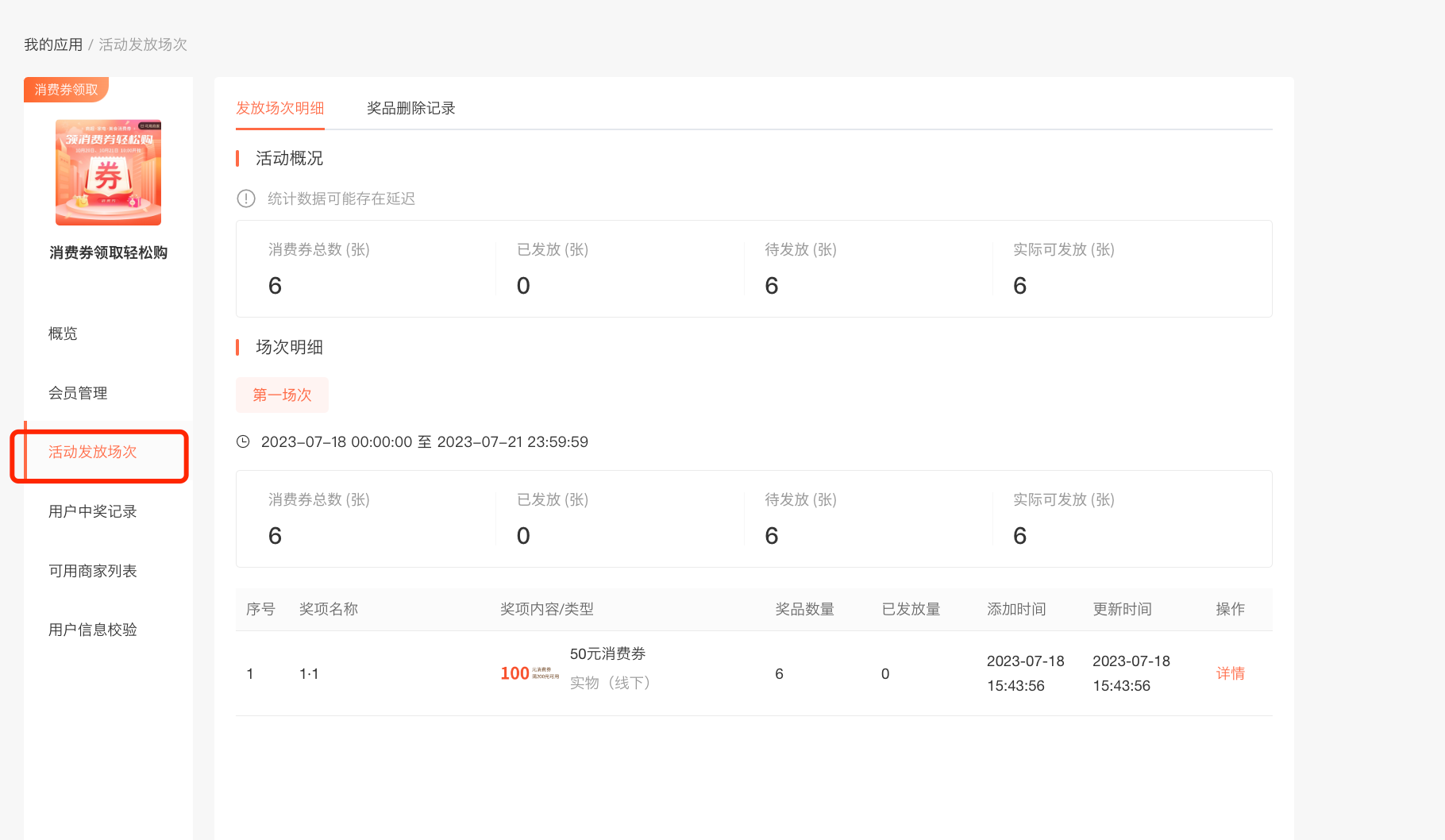Click the 50元消费券 prize name
Screen dimensions: 1445x840
coord(607,653)
